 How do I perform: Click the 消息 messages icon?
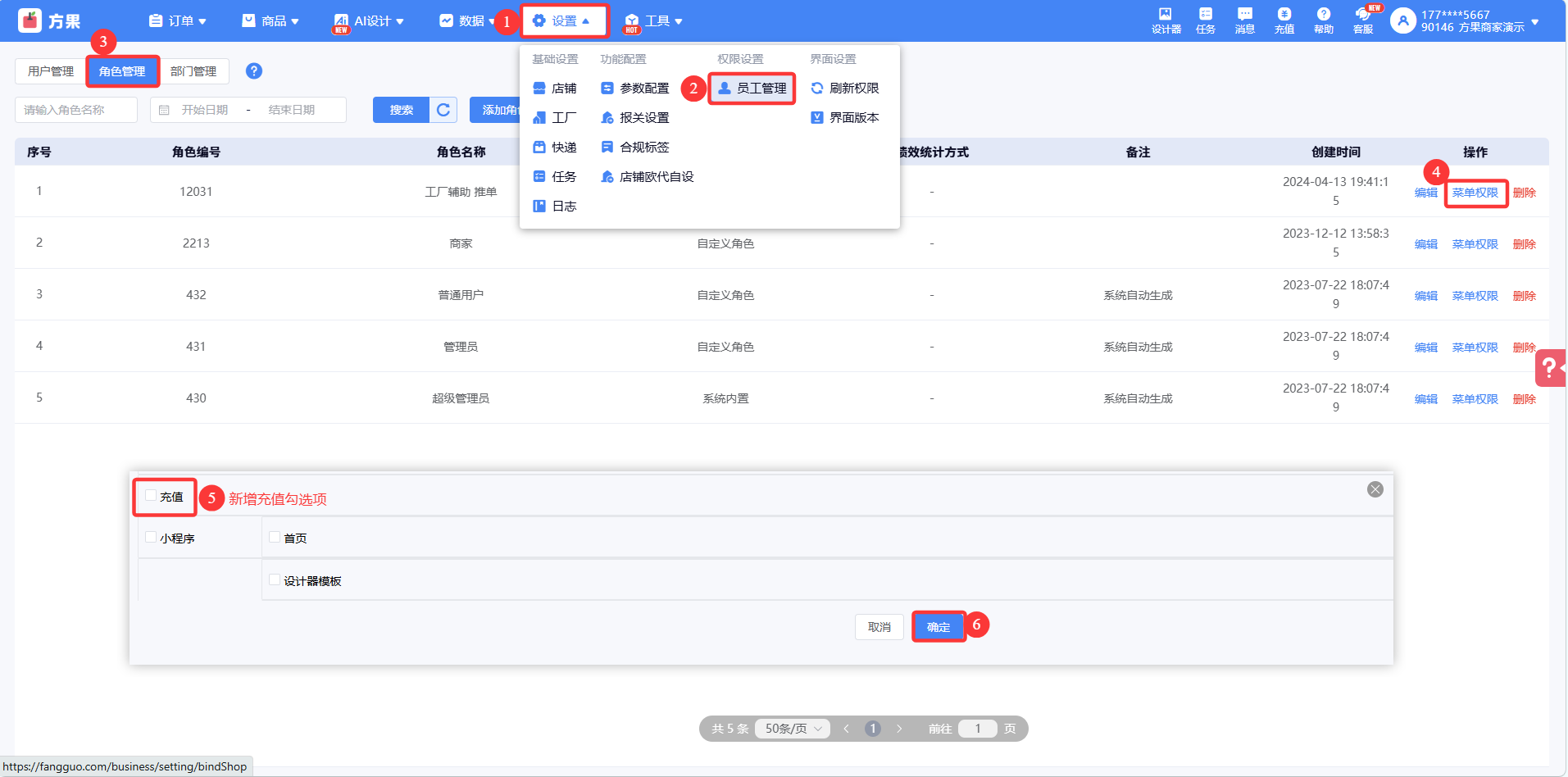pos(1244,20)
